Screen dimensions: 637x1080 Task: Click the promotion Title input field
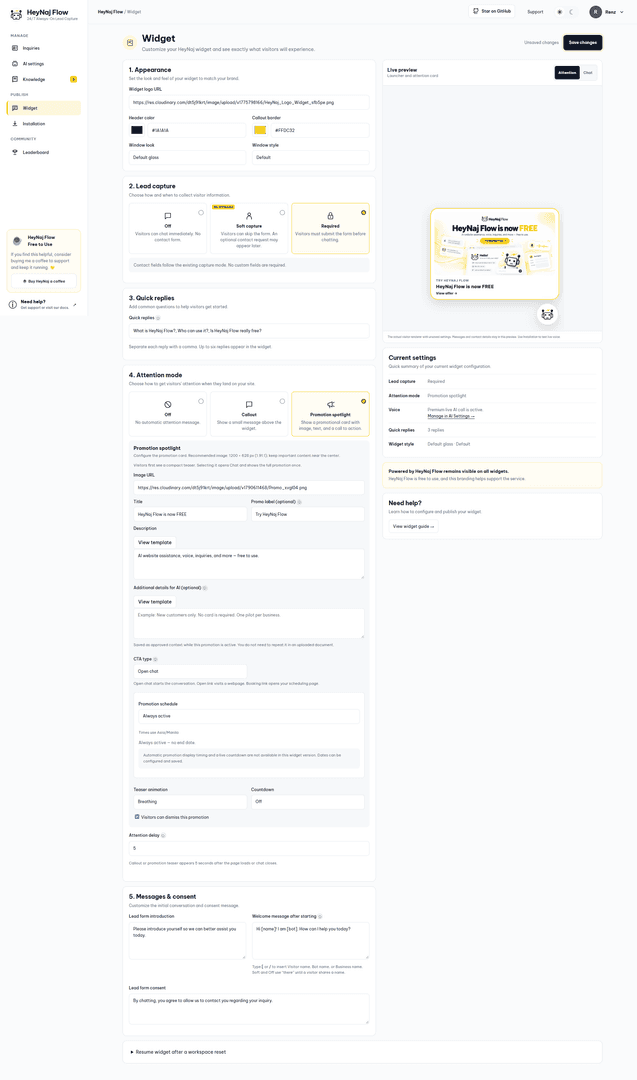pyautogui.click(x=190, y=515)
